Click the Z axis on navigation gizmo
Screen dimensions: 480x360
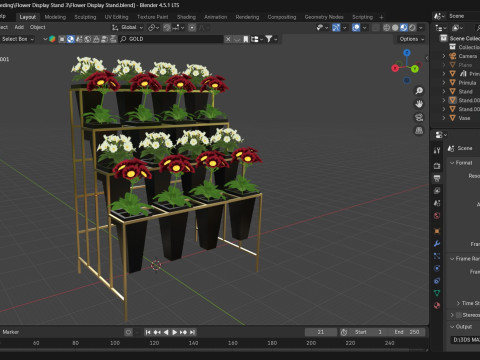pos(407,53)
